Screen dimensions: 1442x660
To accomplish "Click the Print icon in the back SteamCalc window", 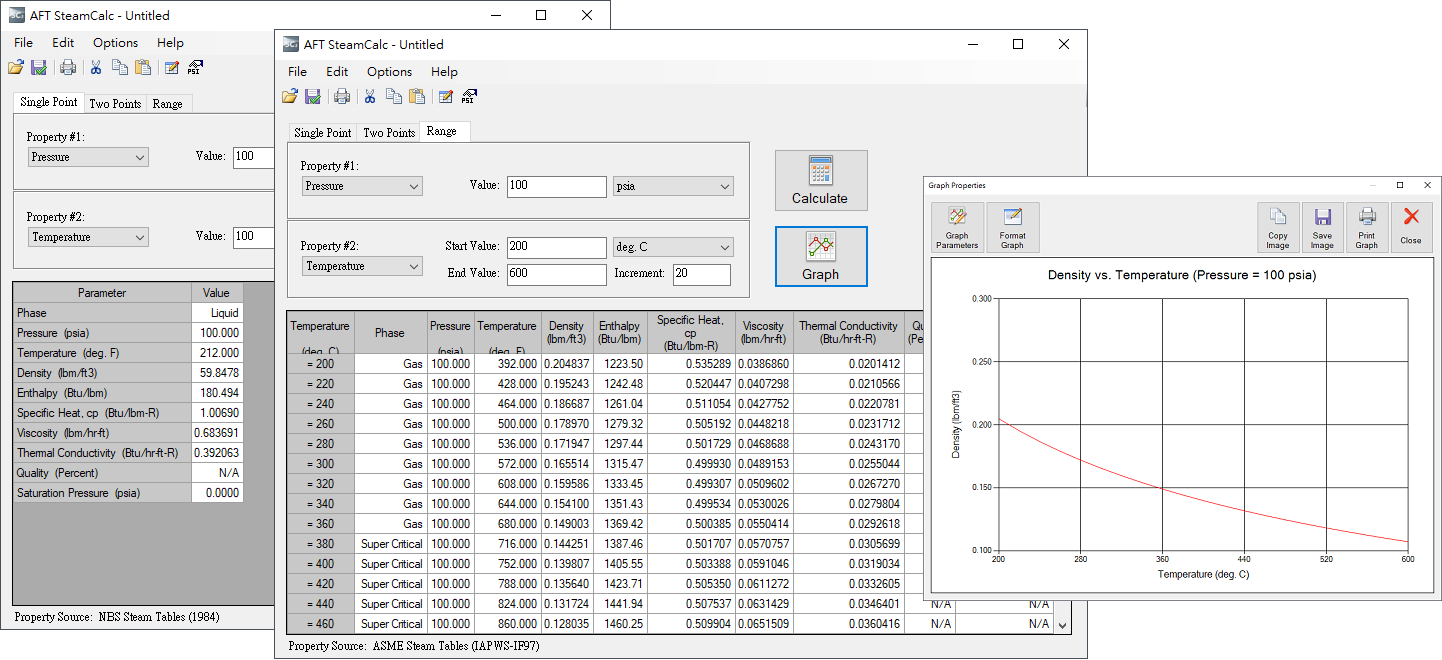I will point(68,67).
